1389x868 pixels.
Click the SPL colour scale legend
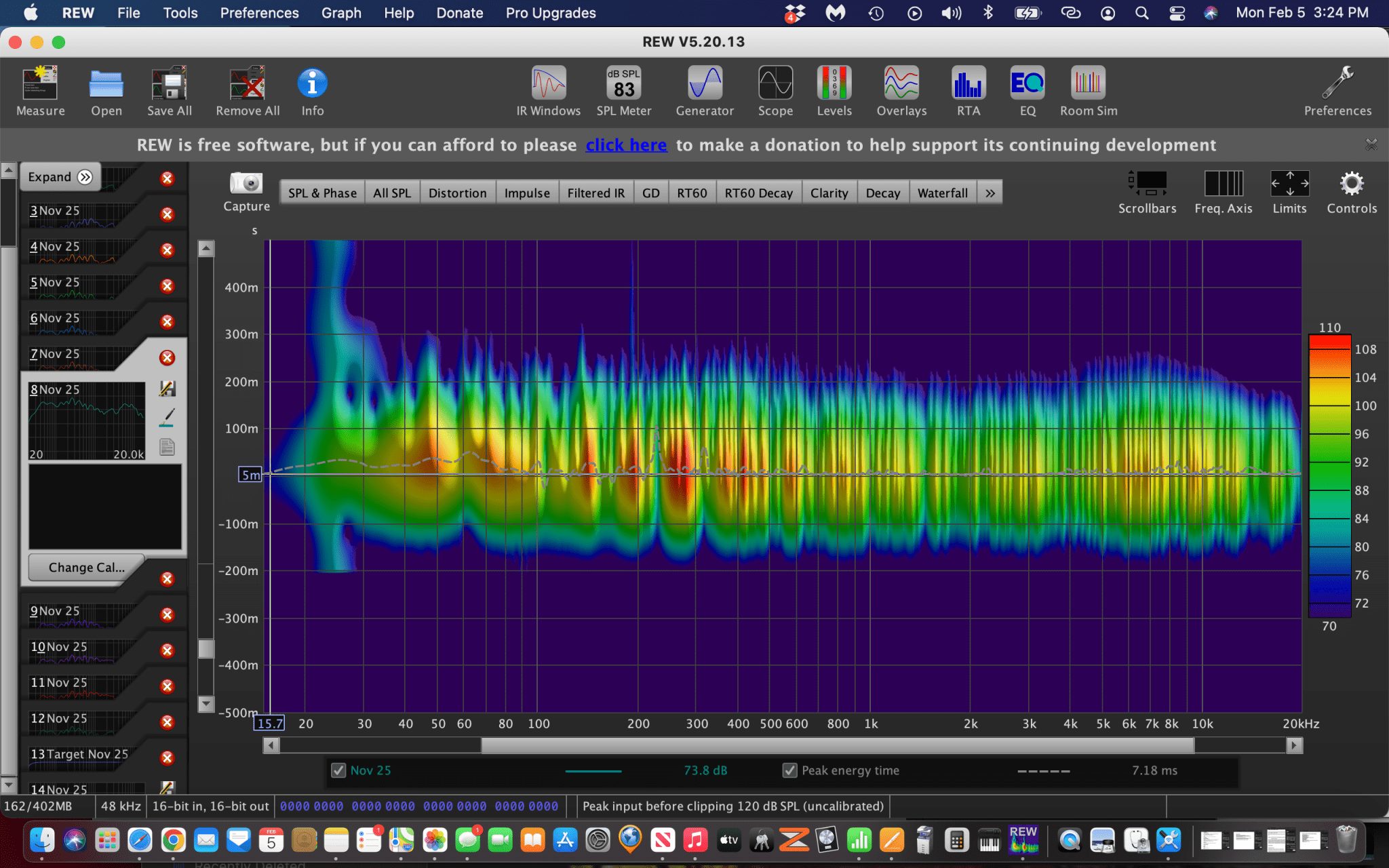[x=1330, y=476]
